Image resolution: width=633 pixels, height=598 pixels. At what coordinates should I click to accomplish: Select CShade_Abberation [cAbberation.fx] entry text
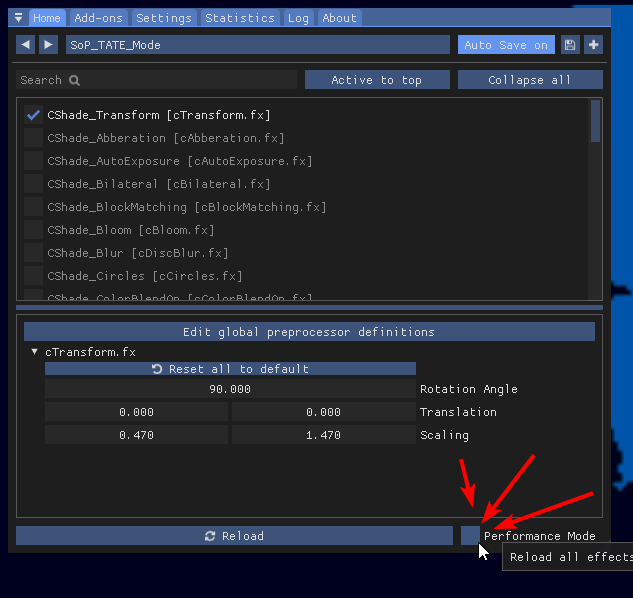(166, 138)
